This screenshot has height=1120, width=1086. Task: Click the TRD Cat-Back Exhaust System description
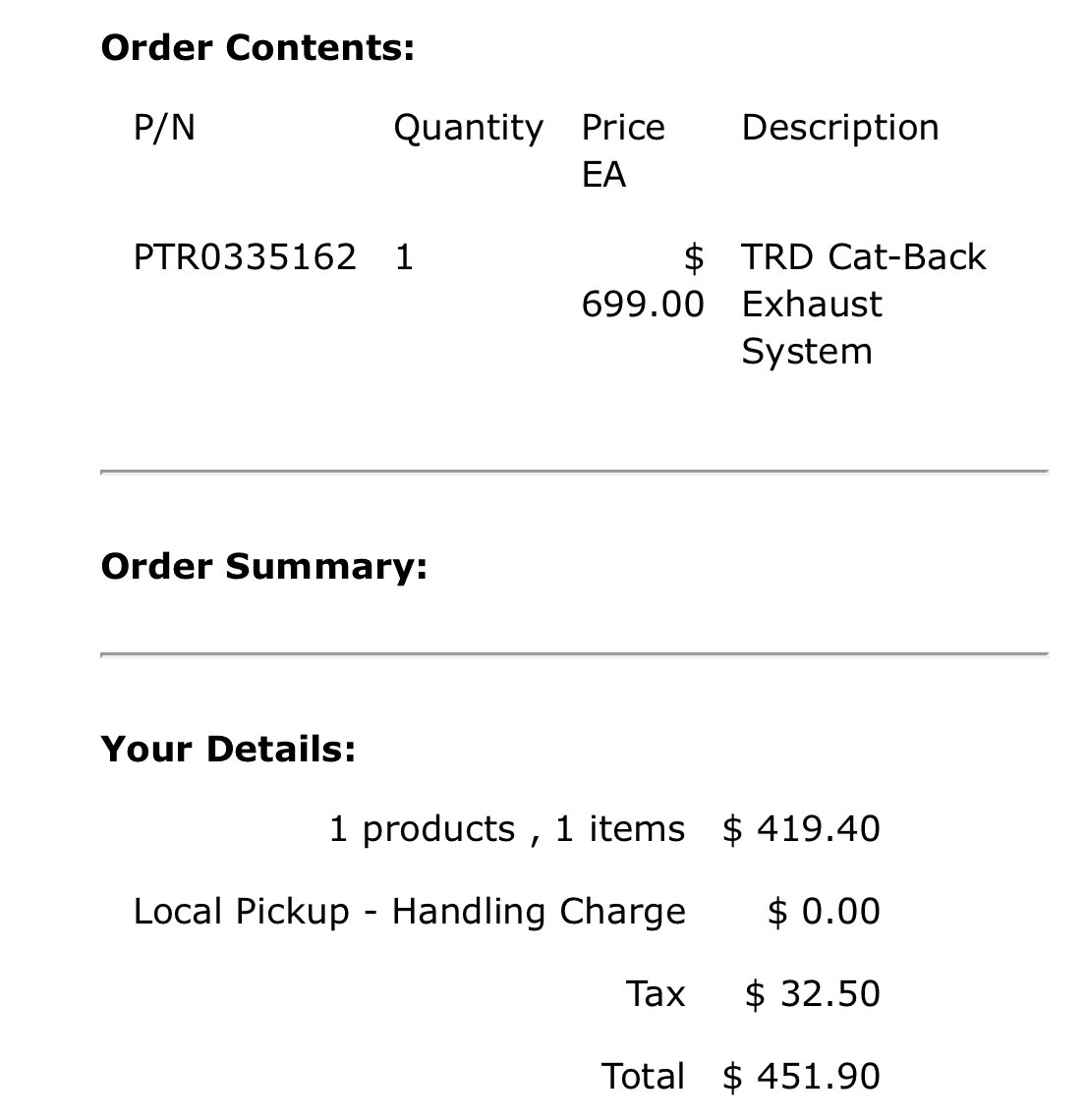863,305
